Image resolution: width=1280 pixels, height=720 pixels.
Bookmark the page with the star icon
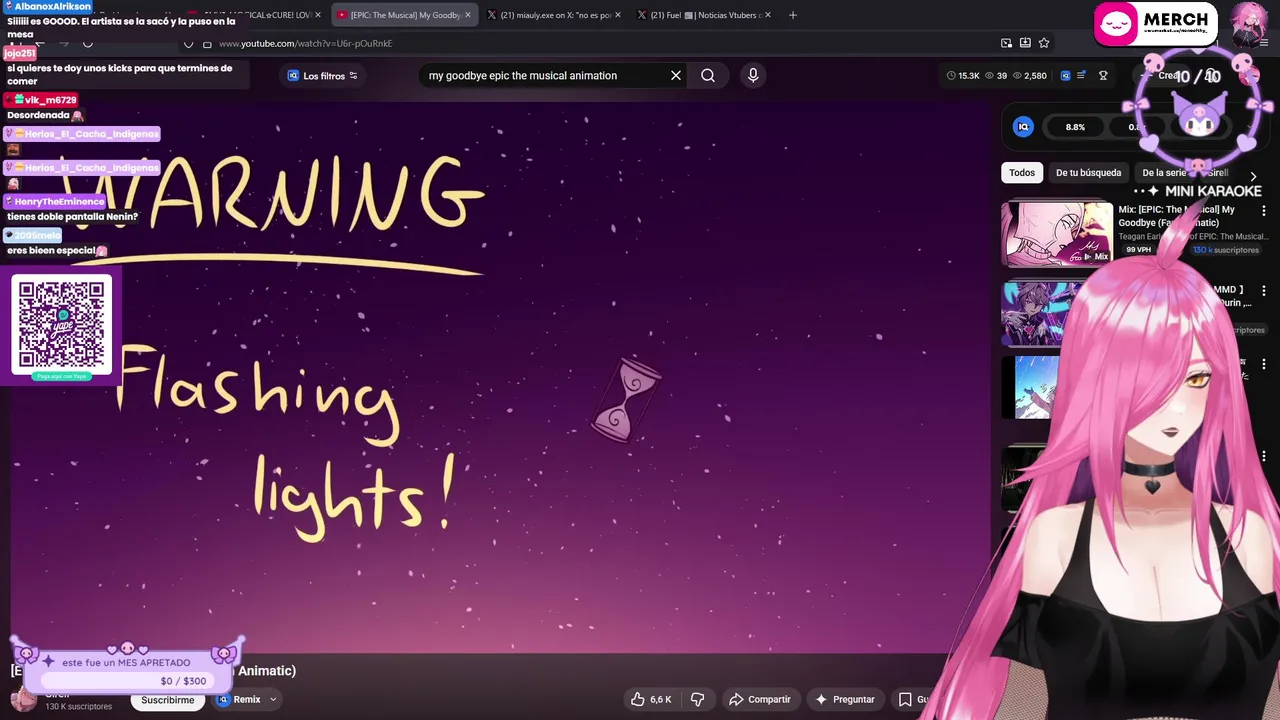pyautogui.click(x=1044, y=43)
